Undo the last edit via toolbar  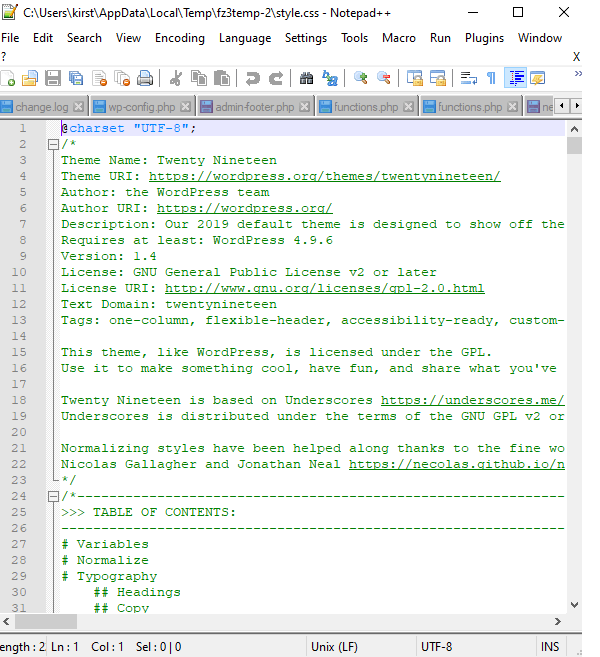[x=252, y=78]
